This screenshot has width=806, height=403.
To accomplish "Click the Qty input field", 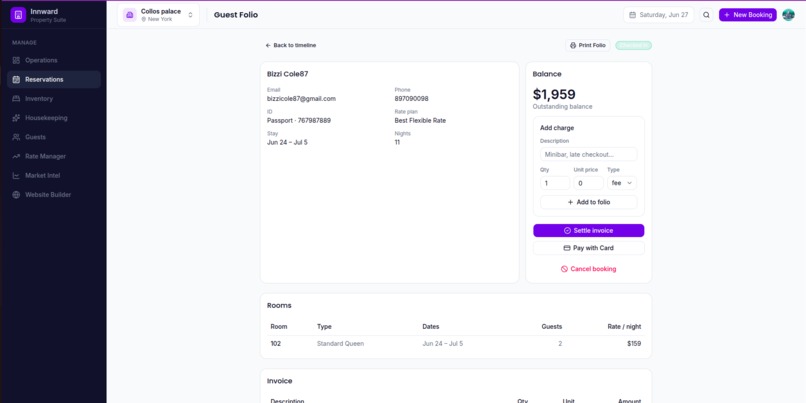I will pyautogui.click(x=555, y=183).
